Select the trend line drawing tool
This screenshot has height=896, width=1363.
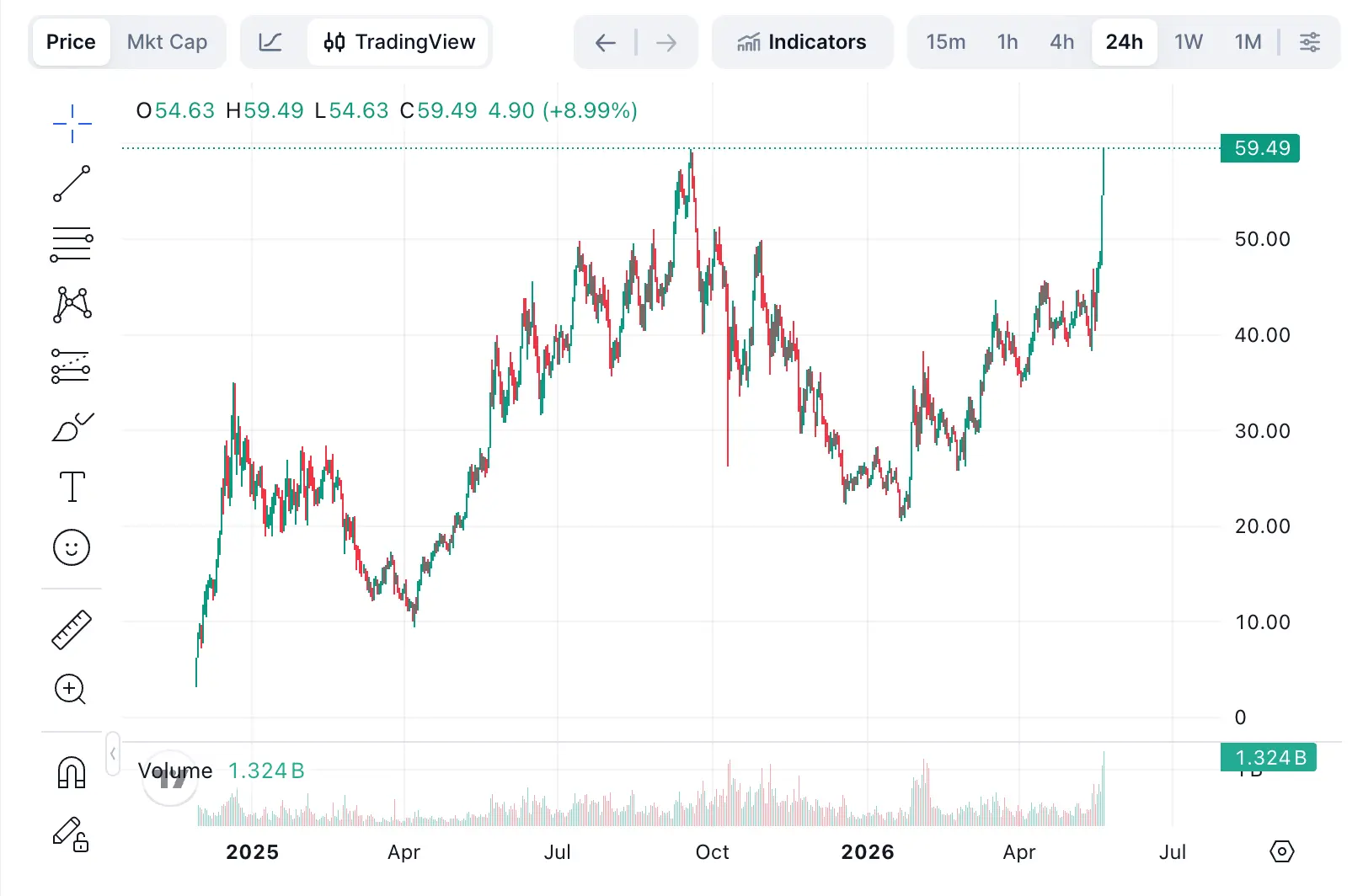(x=72, y=184)
